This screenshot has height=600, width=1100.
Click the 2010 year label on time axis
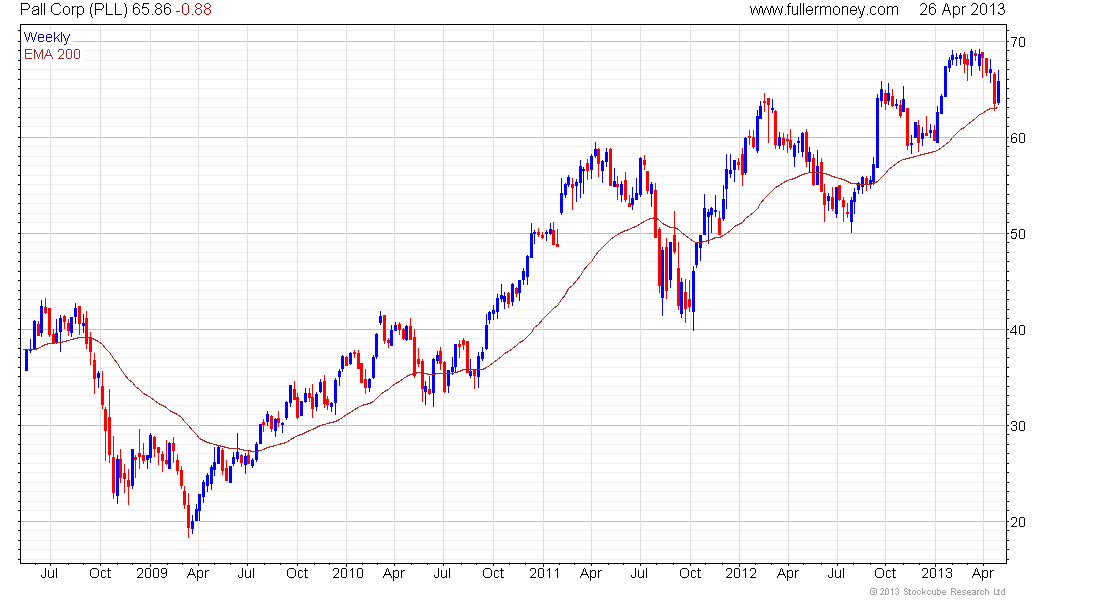point(348,573)
